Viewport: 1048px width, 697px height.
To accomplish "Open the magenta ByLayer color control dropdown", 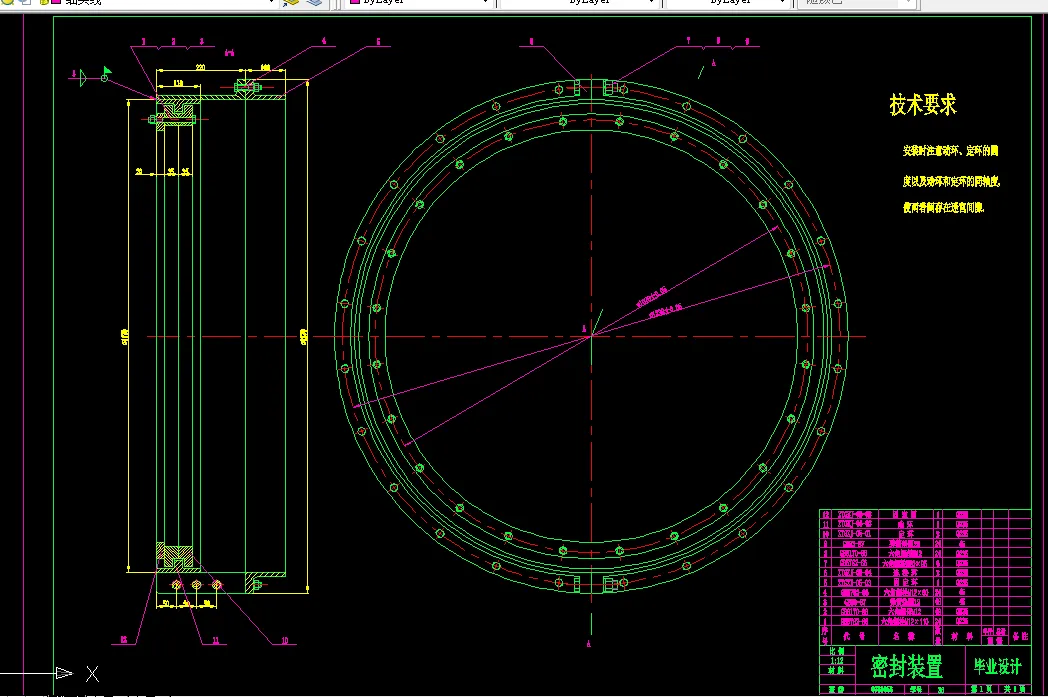I will [x=421, y=3].
